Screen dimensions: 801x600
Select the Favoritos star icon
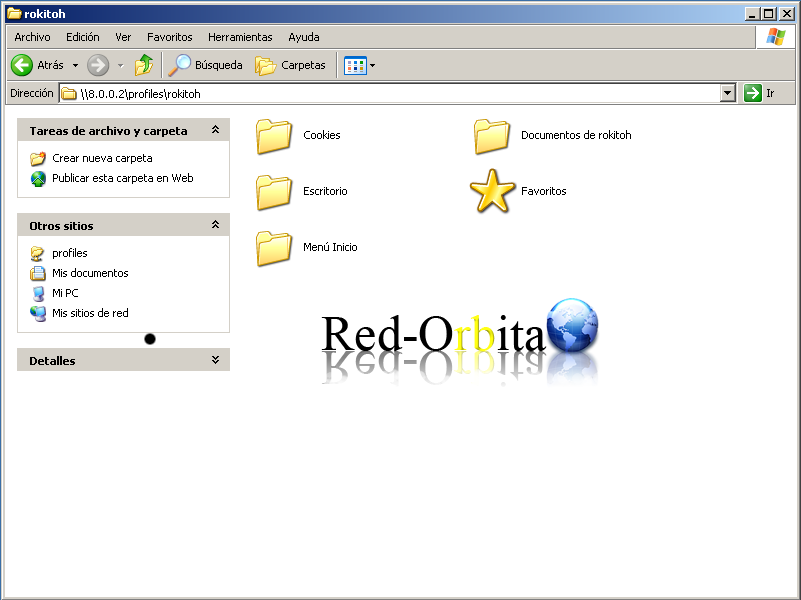[x=492, y=191]
